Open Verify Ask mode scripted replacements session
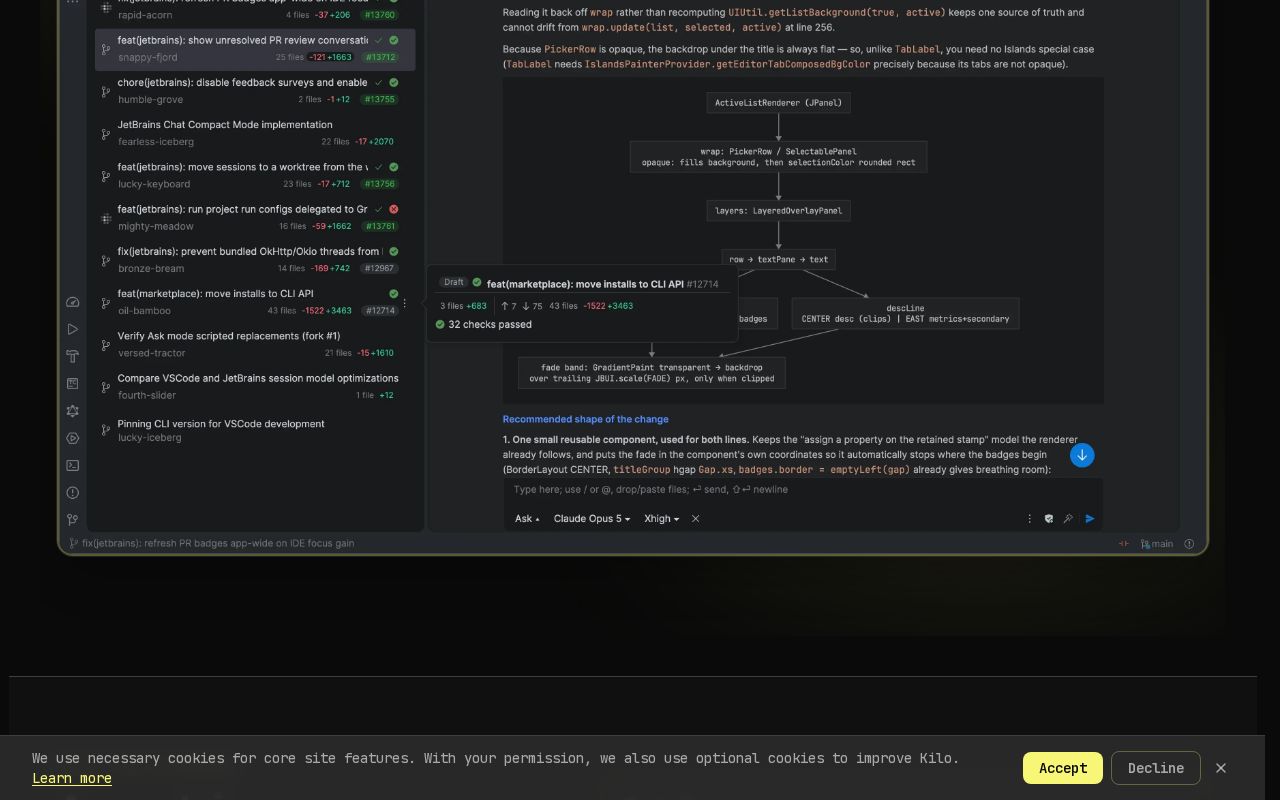1280x800 pixels. pos(255,344)
